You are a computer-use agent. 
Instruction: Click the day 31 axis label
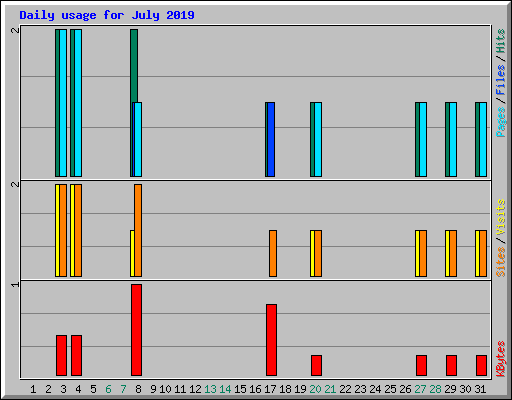click(480, 389)
